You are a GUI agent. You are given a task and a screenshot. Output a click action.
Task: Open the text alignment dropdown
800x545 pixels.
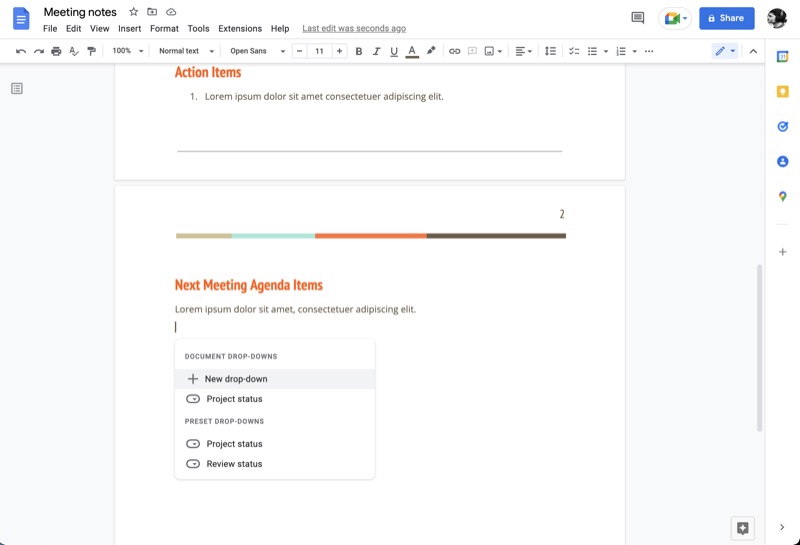(x=523, y=51)
